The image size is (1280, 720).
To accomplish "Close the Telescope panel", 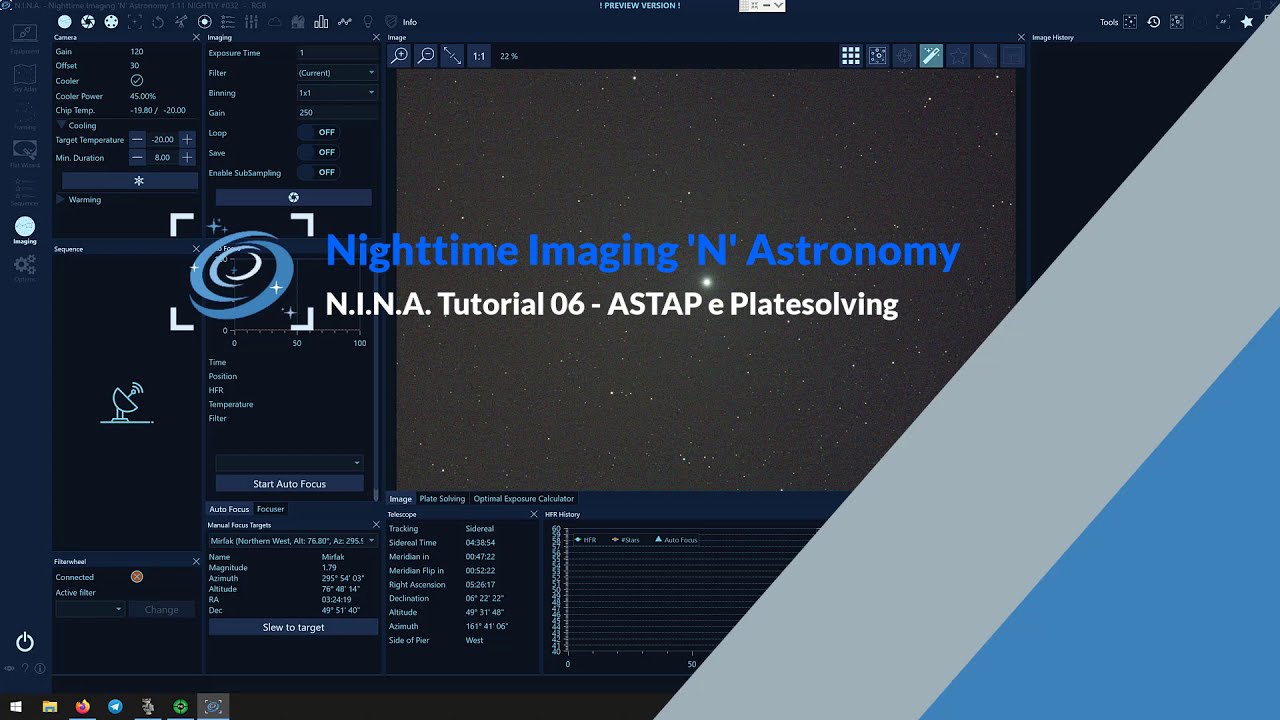I will (534, 515).
